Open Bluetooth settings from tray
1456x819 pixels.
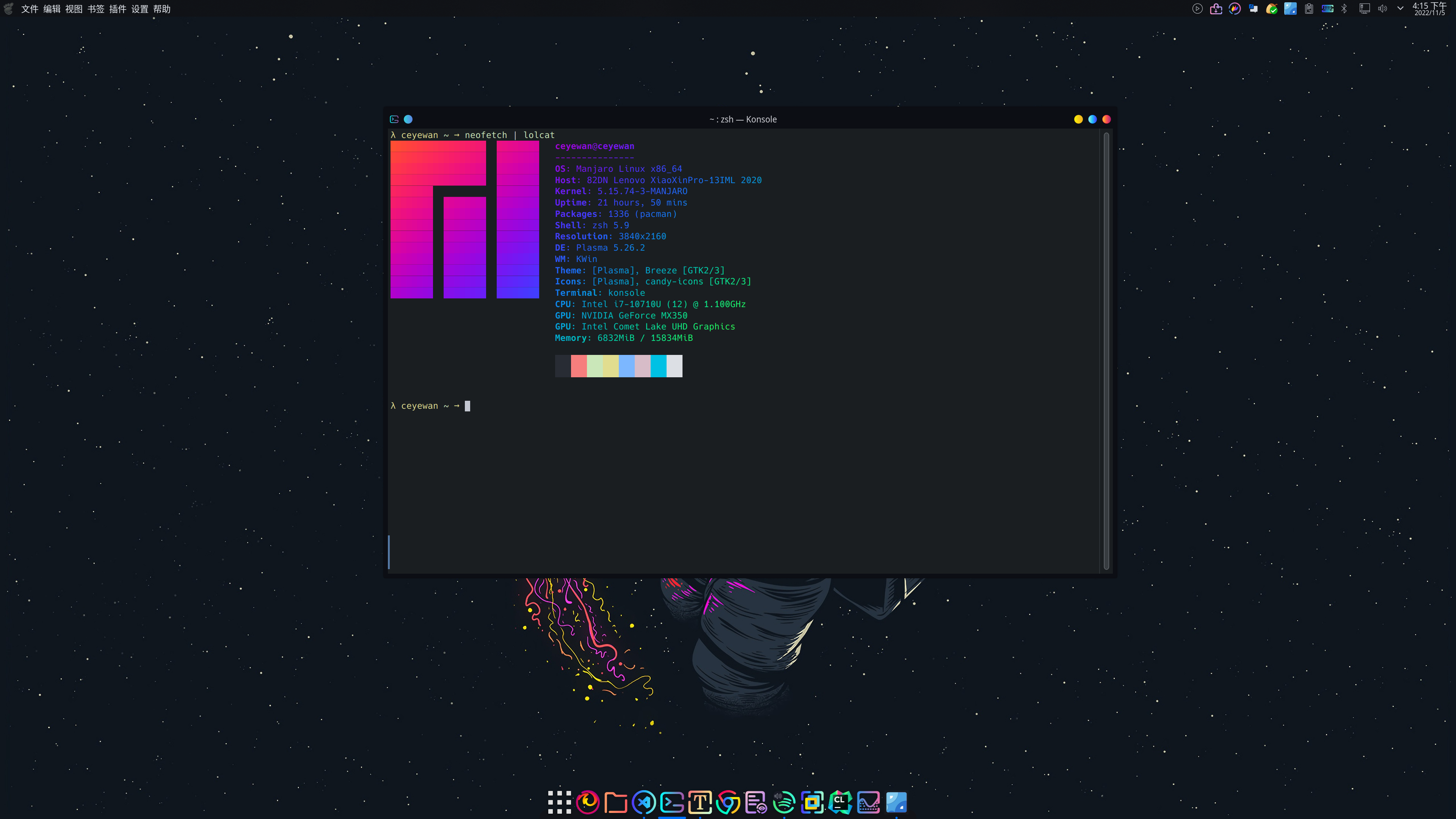(1345, 8)
